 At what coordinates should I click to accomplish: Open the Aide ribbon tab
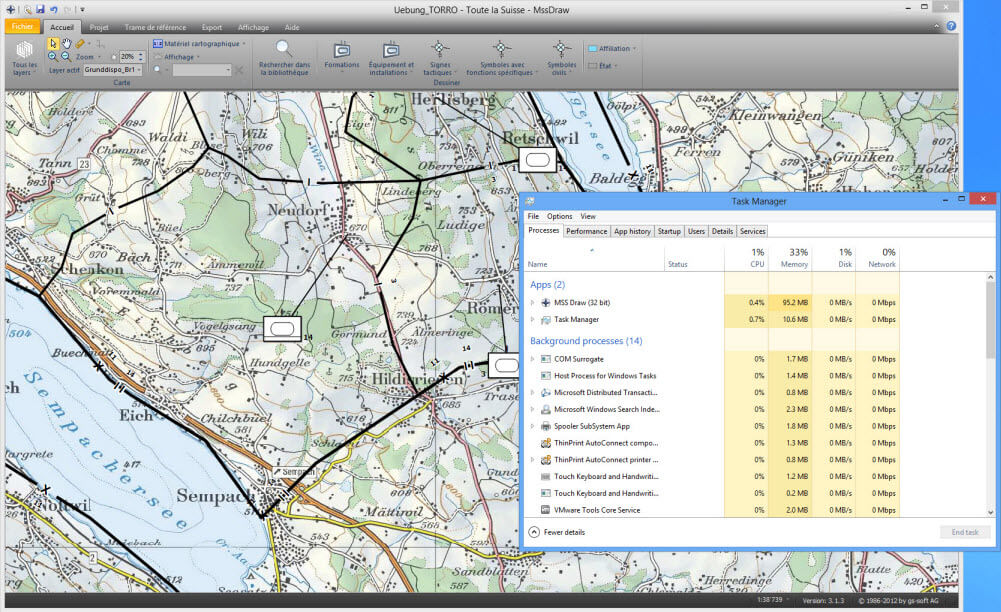pos(292,27)
